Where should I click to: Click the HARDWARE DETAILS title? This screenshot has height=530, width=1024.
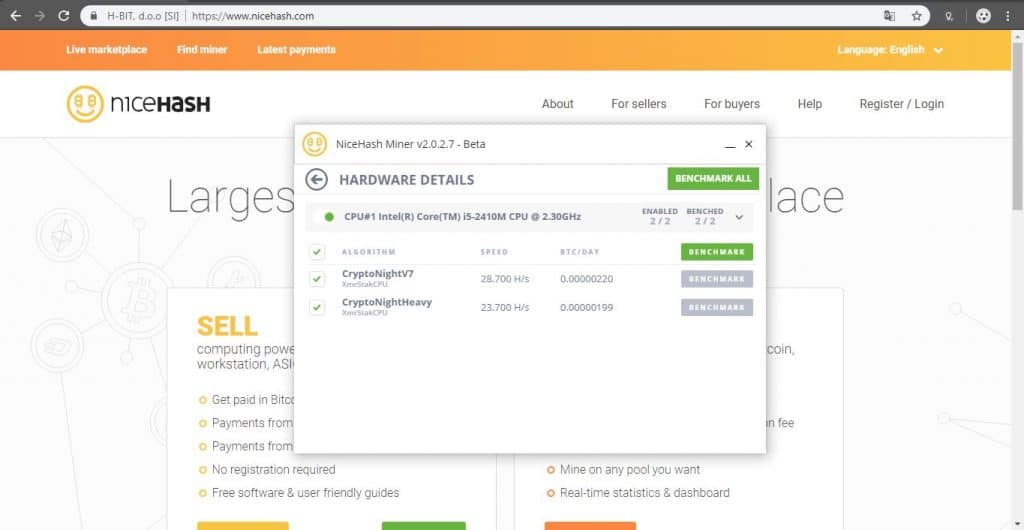coord(406,180)
